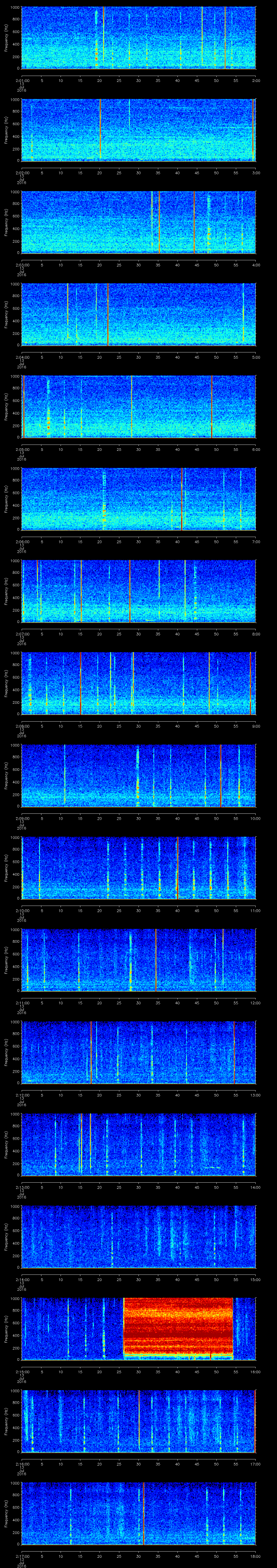This screenshot has width=277, height=1568.
Task: Click the 2:14:00 start time label
Action: tap(22, 1279)
